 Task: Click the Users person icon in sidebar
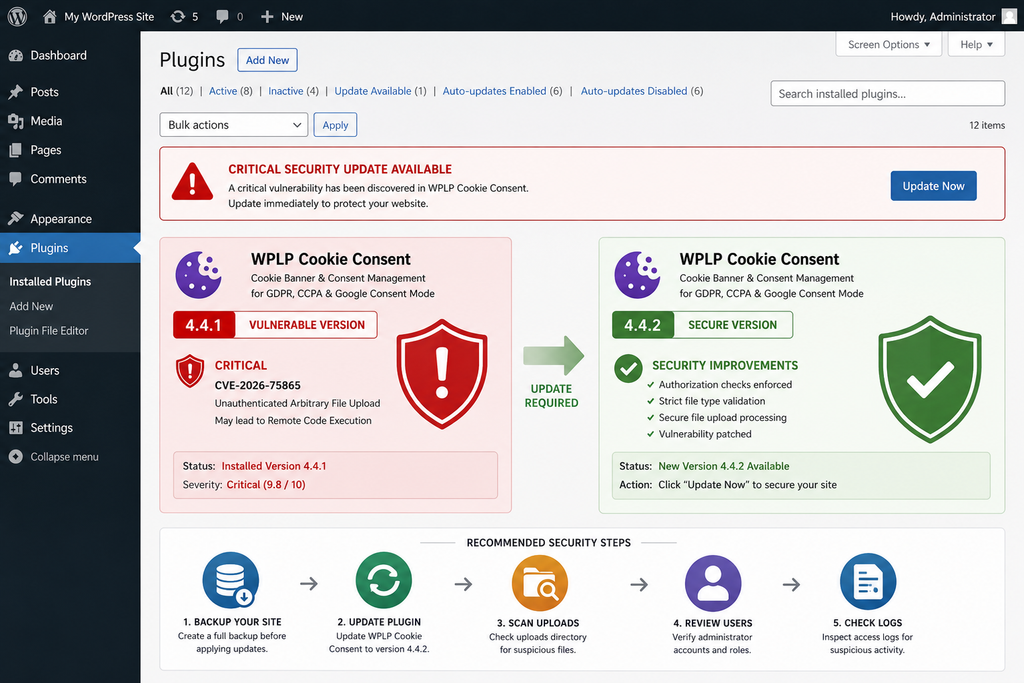tap(16, 370)
